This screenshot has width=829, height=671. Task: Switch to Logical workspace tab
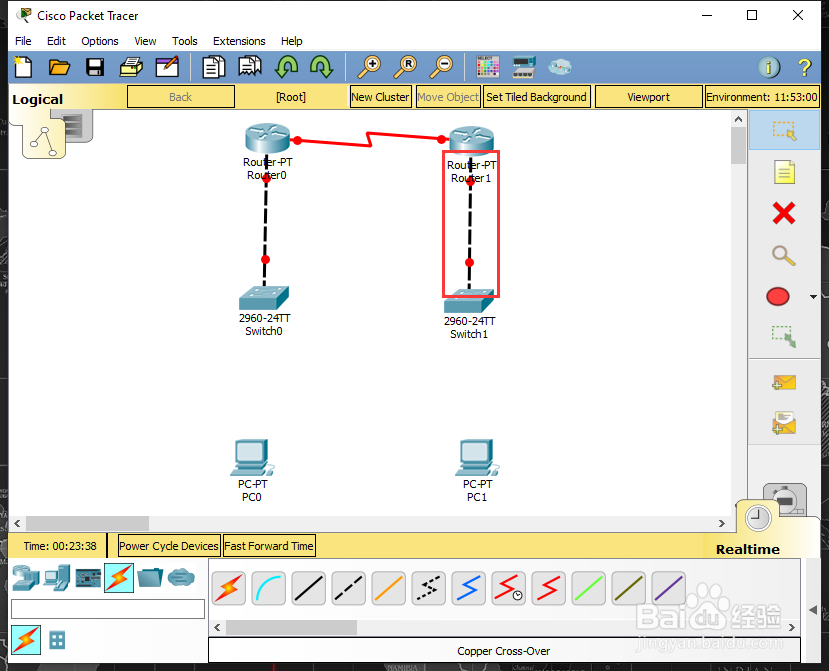pos(38,99)
